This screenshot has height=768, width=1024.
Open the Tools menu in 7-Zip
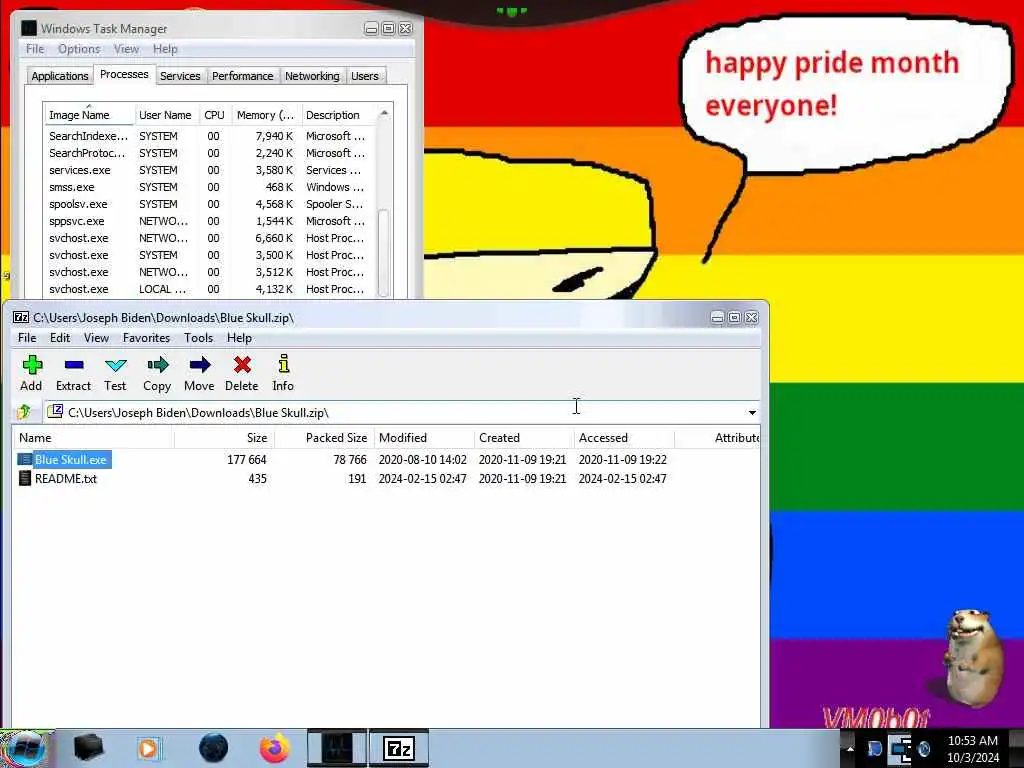click(x=199, y=338)
